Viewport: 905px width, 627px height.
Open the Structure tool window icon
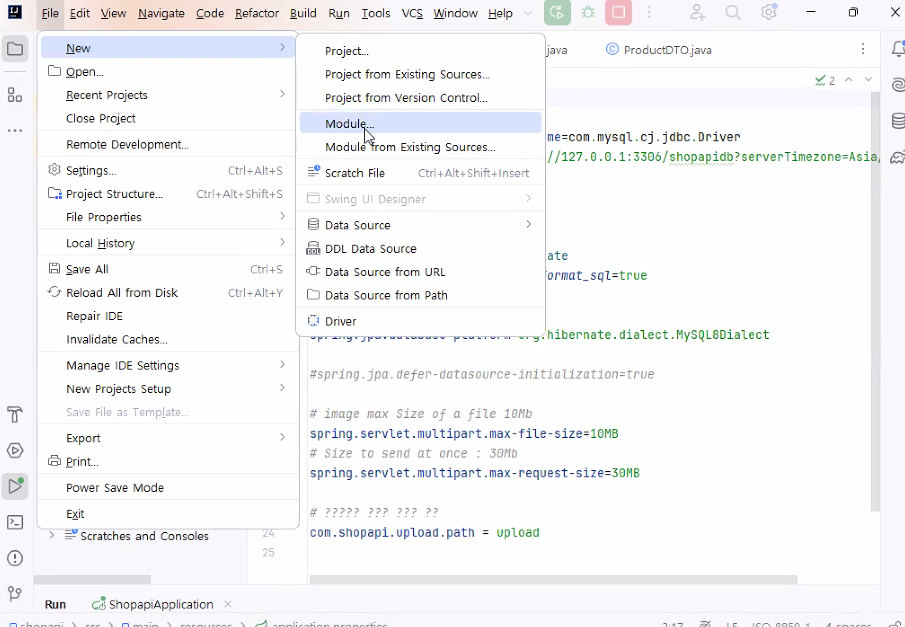[x=15, y=95]
